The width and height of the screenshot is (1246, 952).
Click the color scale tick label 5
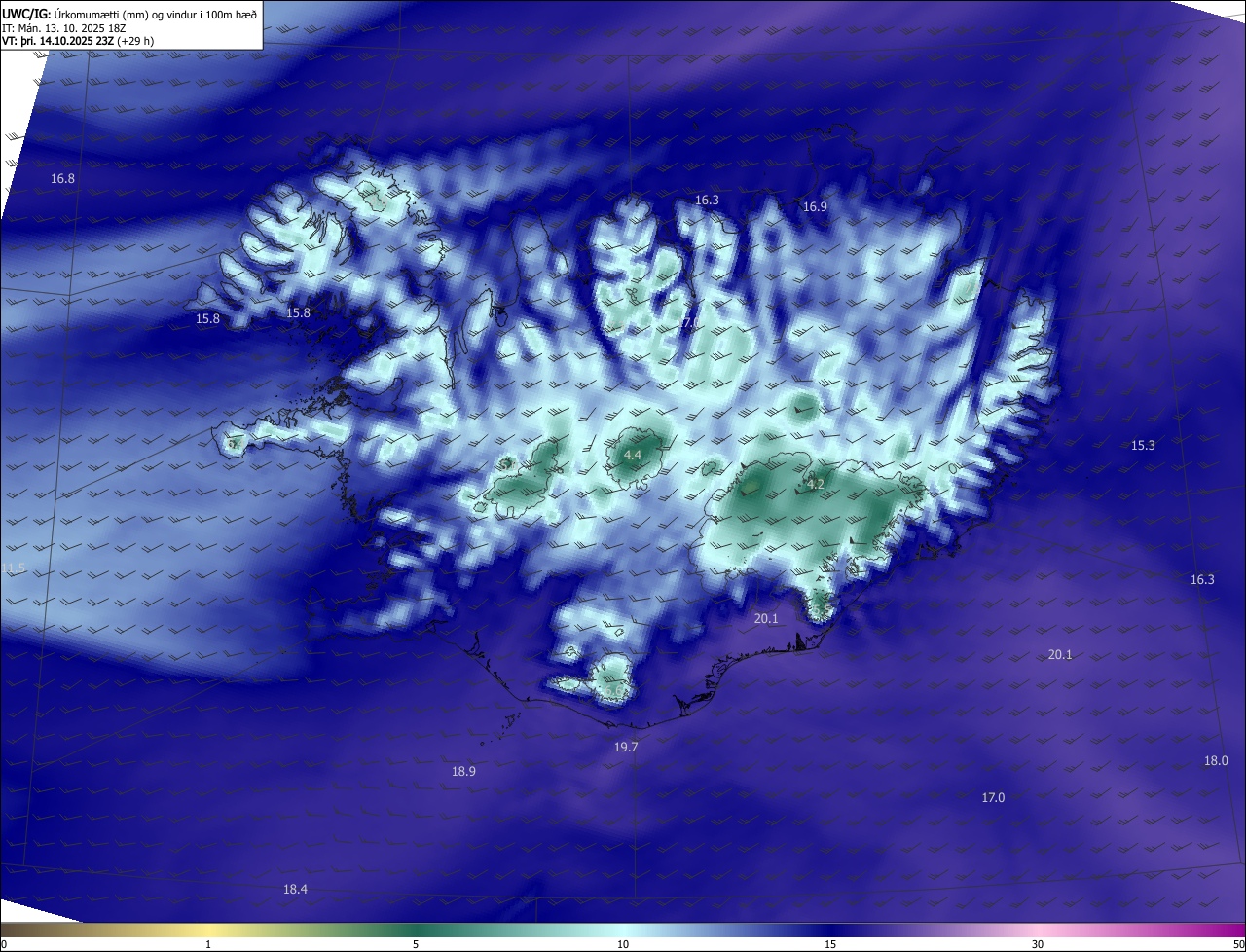tap(416, 945)
